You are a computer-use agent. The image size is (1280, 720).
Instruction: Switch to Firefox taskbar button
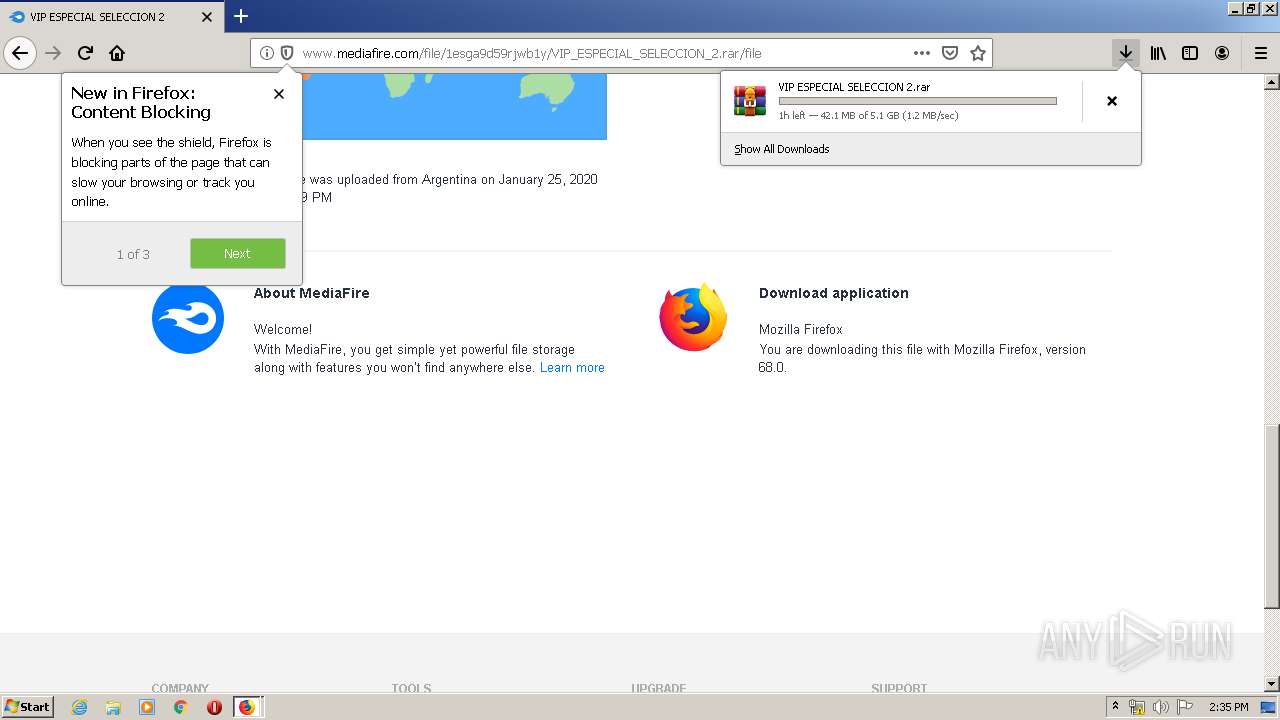[247, 707]
